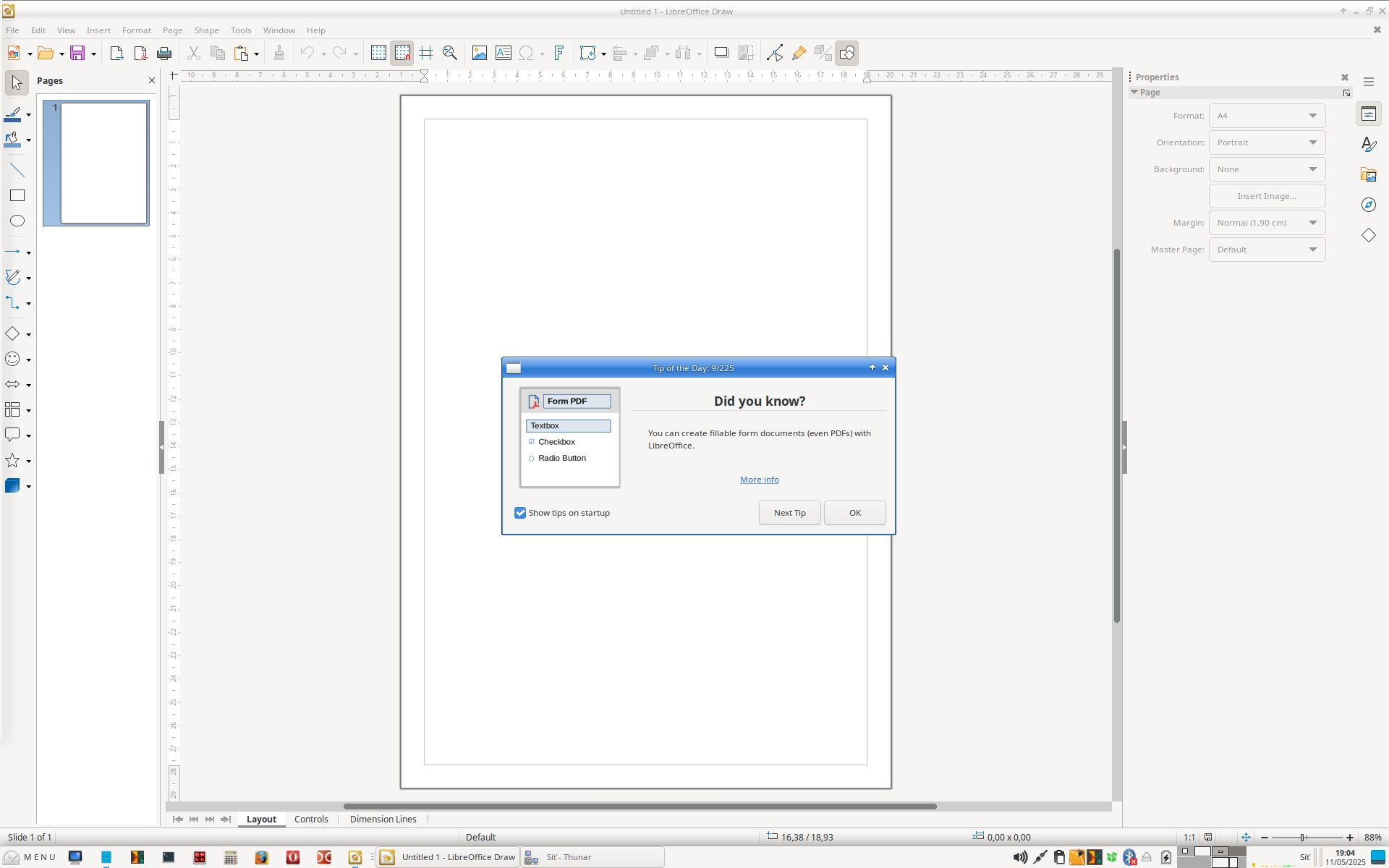Select the arrow Select tool
This screenshot has width=1389, height=868.
coord(17,83)
